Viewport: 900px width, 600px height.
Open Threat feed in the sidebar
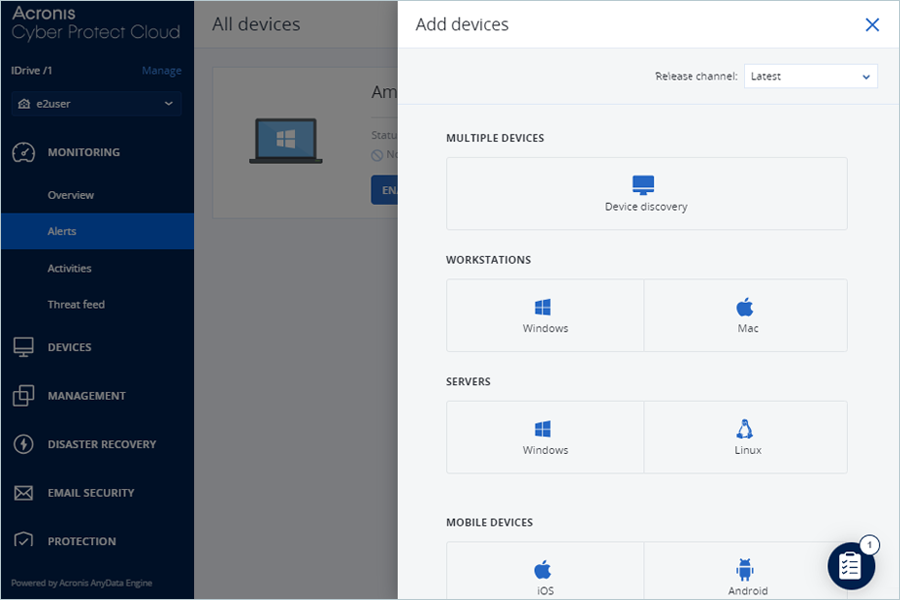[x=76, y=304]
